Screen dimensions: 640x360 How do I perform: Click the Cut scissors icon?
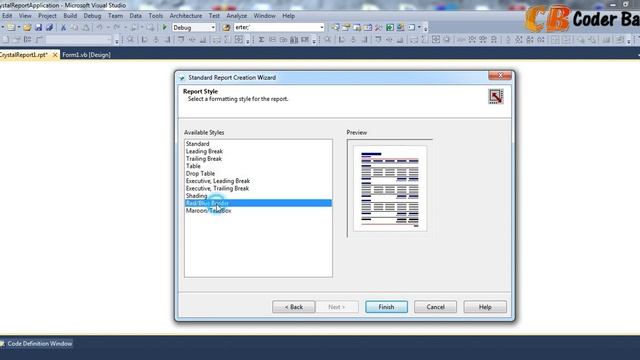point(63,27)
